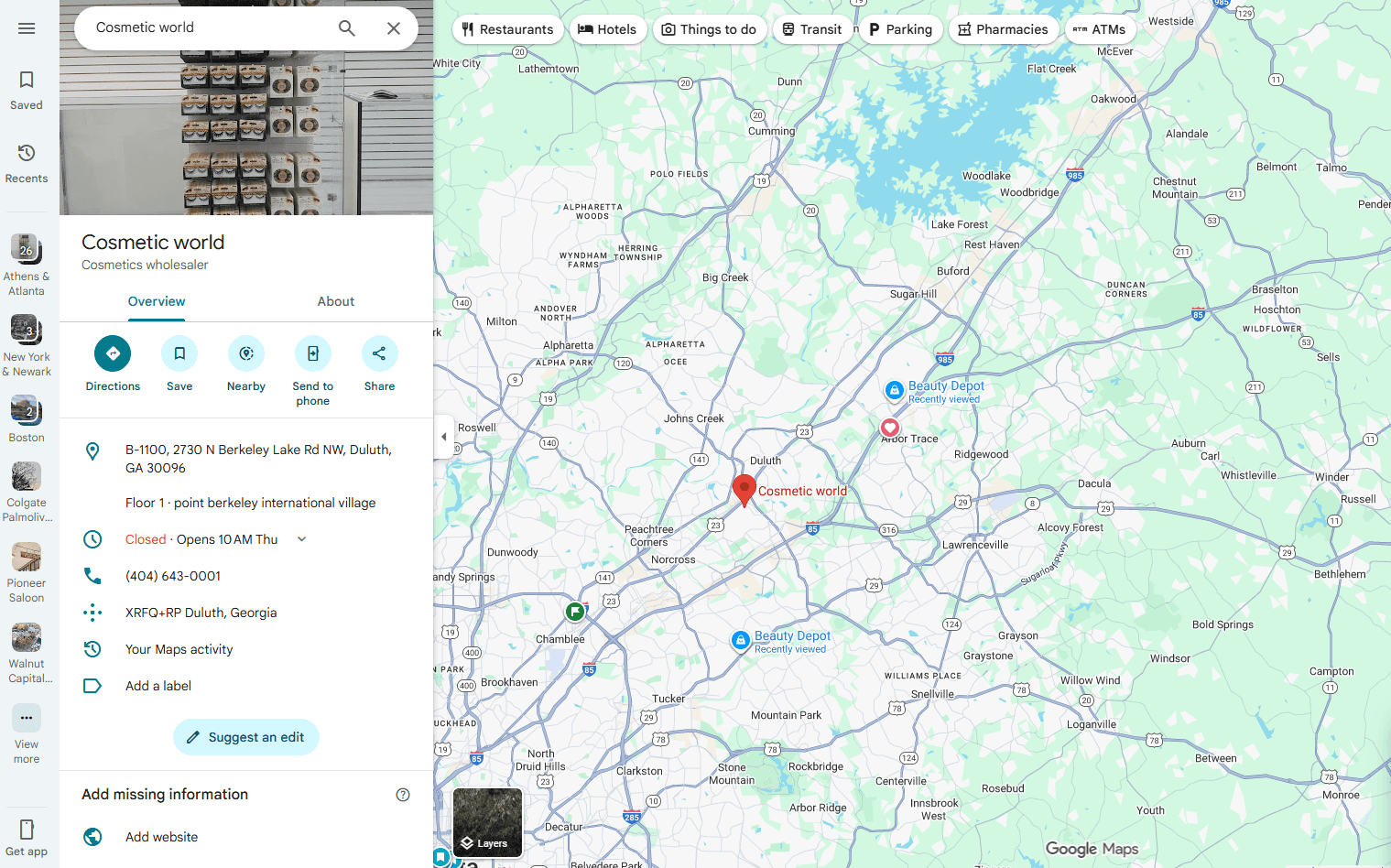Click View more recents

point(27,733)
